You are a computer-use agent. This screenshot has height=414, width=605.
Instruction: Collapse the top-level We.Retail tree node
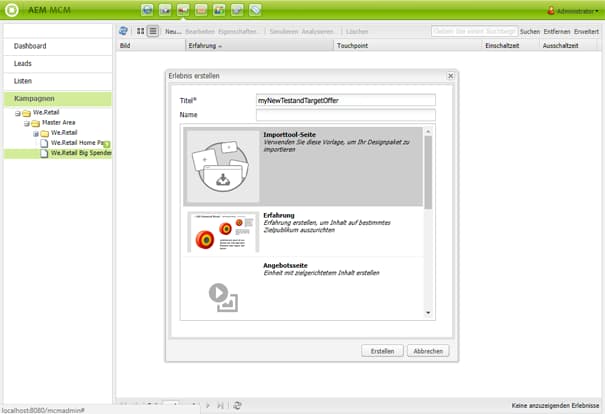pos(18,113)
